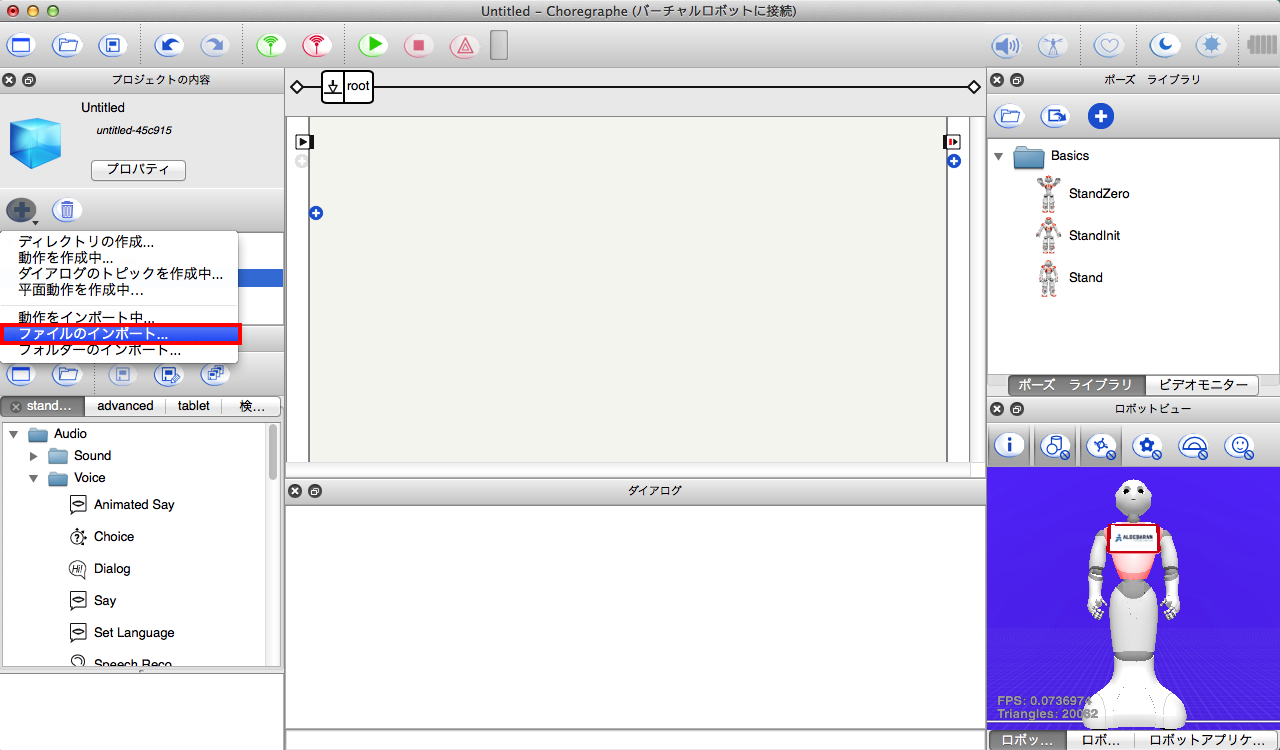Create new box library in box library toolbar
The height and width of the screenshot is (750, 1280).
click(21, 375)
